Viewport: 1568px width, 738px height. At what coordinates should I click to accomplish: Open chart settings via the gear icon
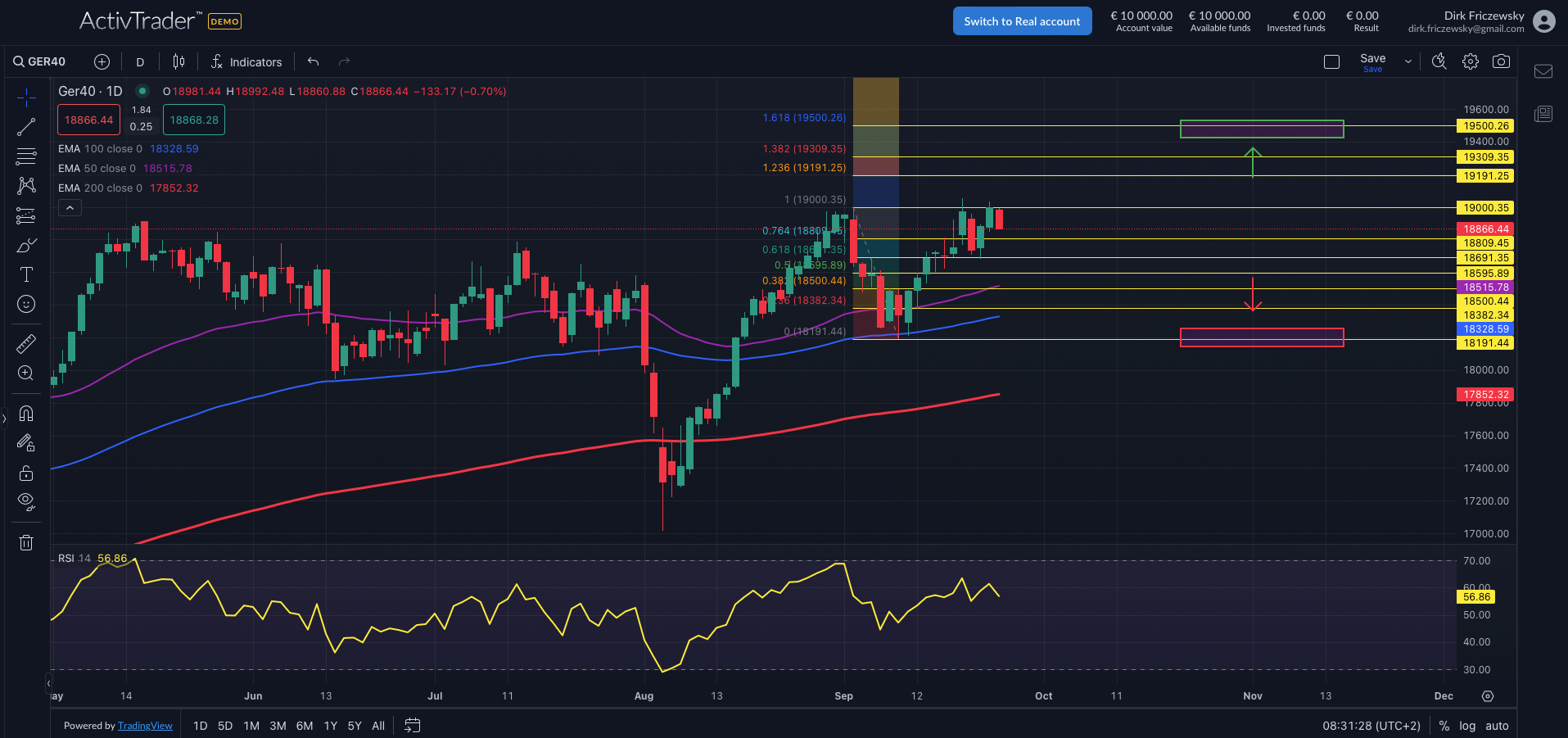1470,61
